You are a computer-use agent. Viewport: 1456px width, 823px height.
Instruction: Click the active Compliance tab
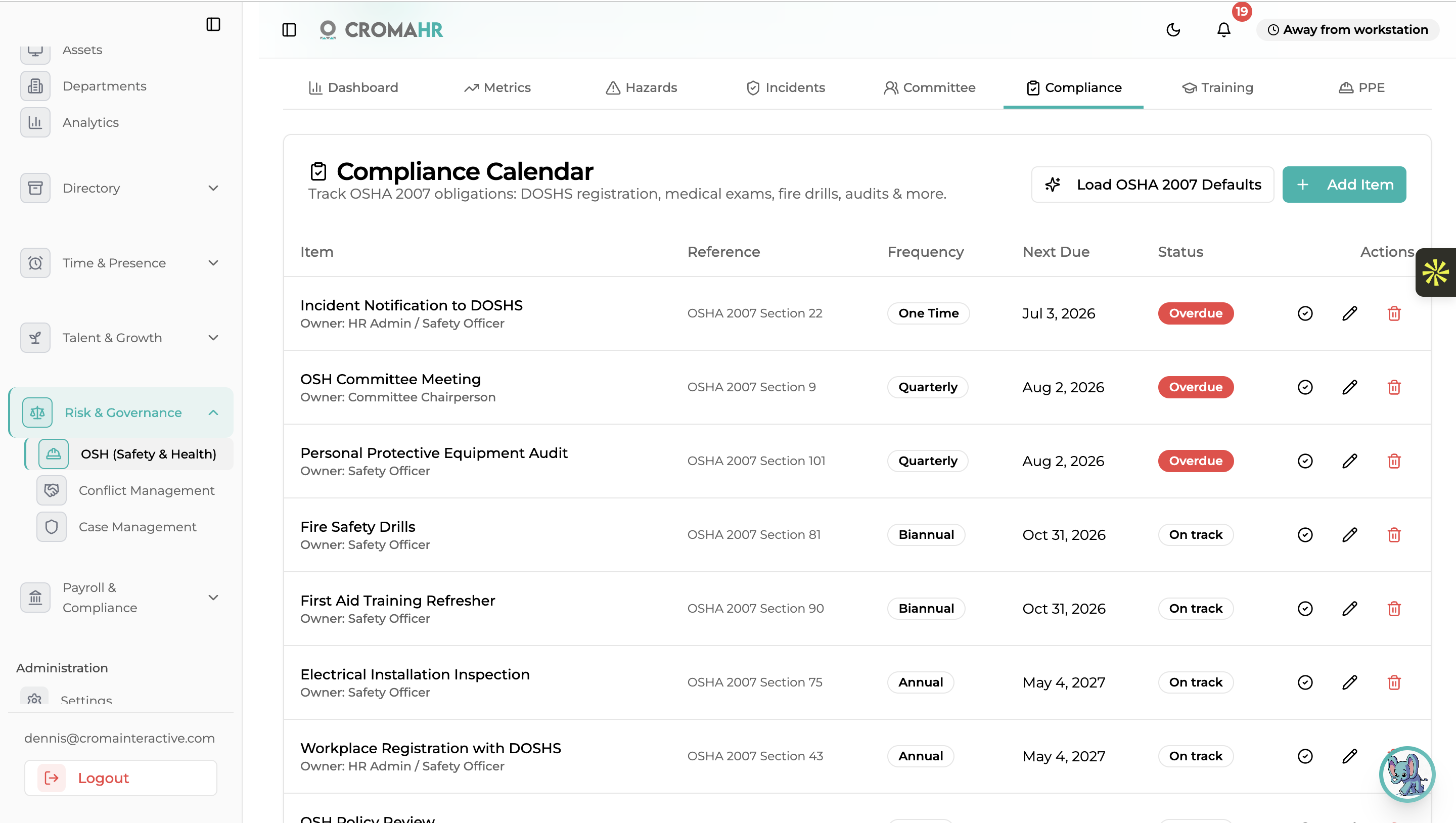(1073, 87)
